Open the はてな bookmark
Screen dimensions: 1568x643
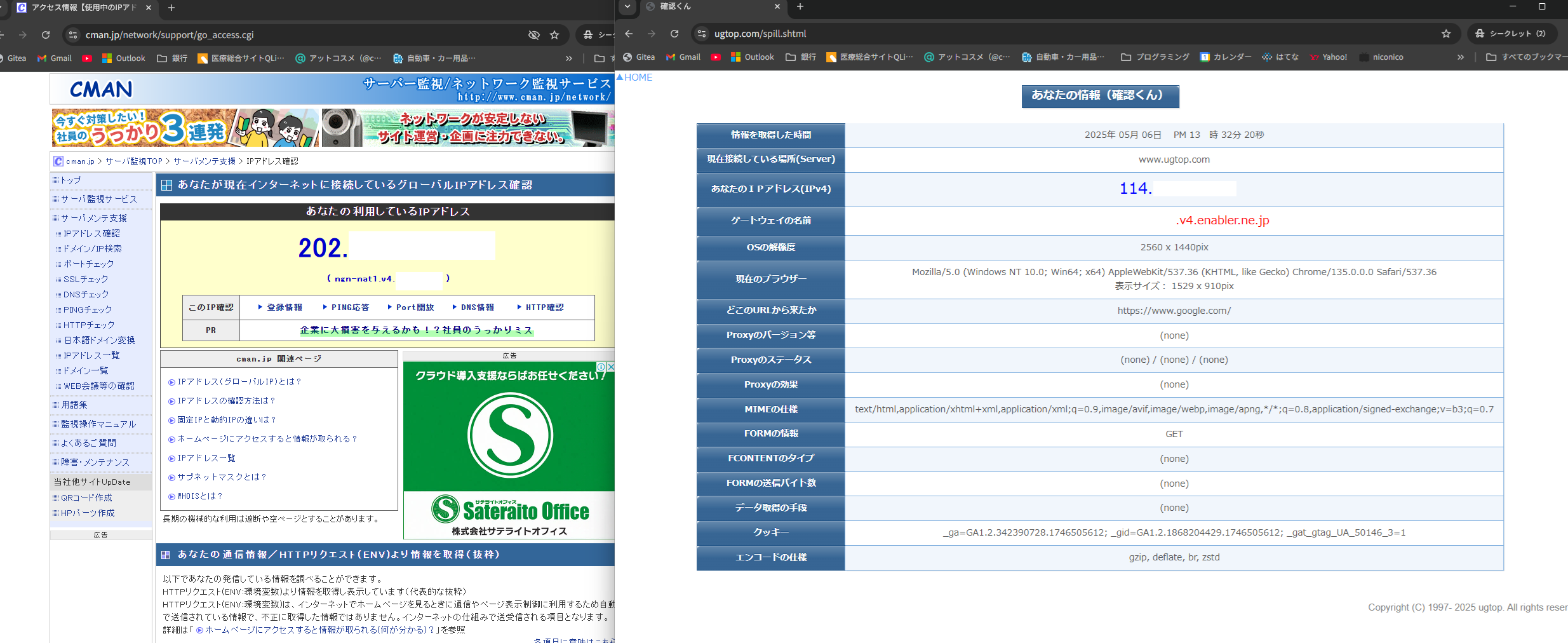1280,57
